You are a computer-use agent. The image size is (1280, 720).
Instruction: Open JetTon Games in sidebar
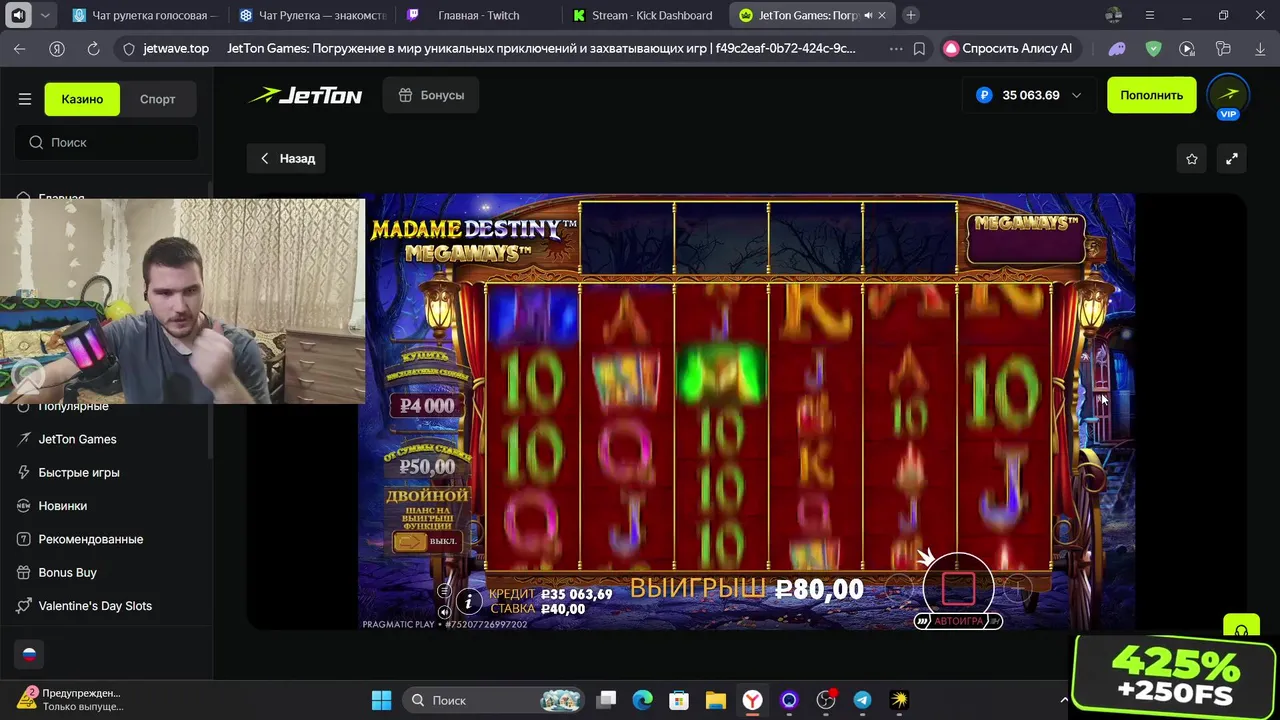click(x=77, y=439)
